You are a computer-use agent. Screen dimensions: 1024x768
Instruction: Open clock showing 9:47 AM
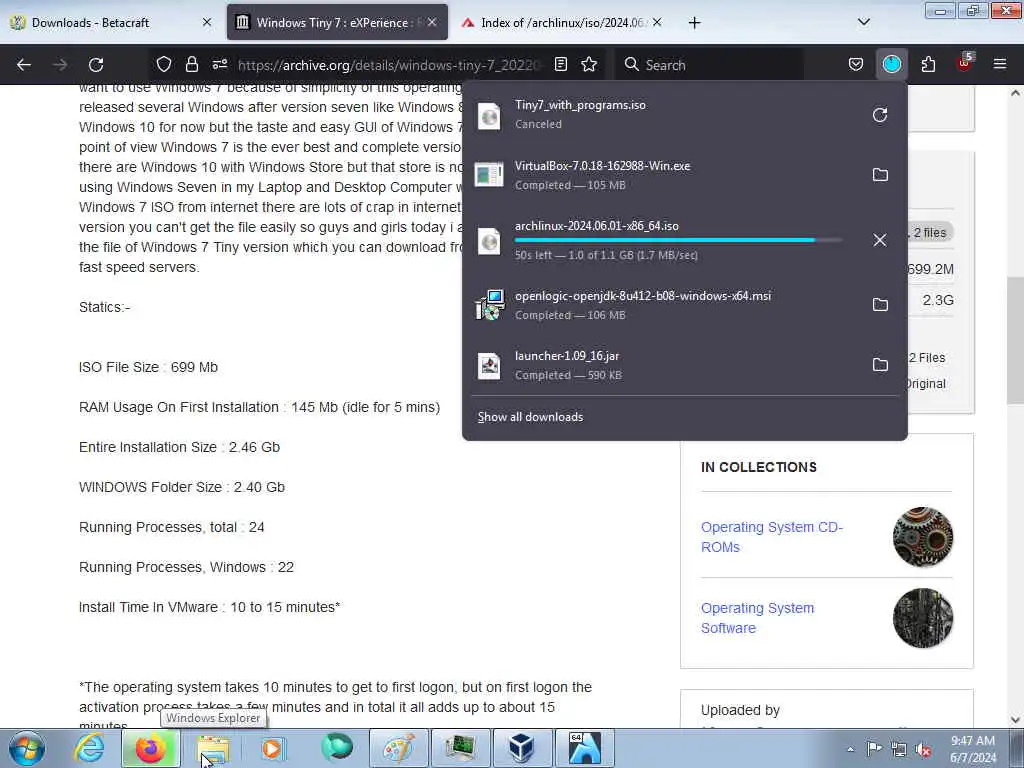(973, 749)
